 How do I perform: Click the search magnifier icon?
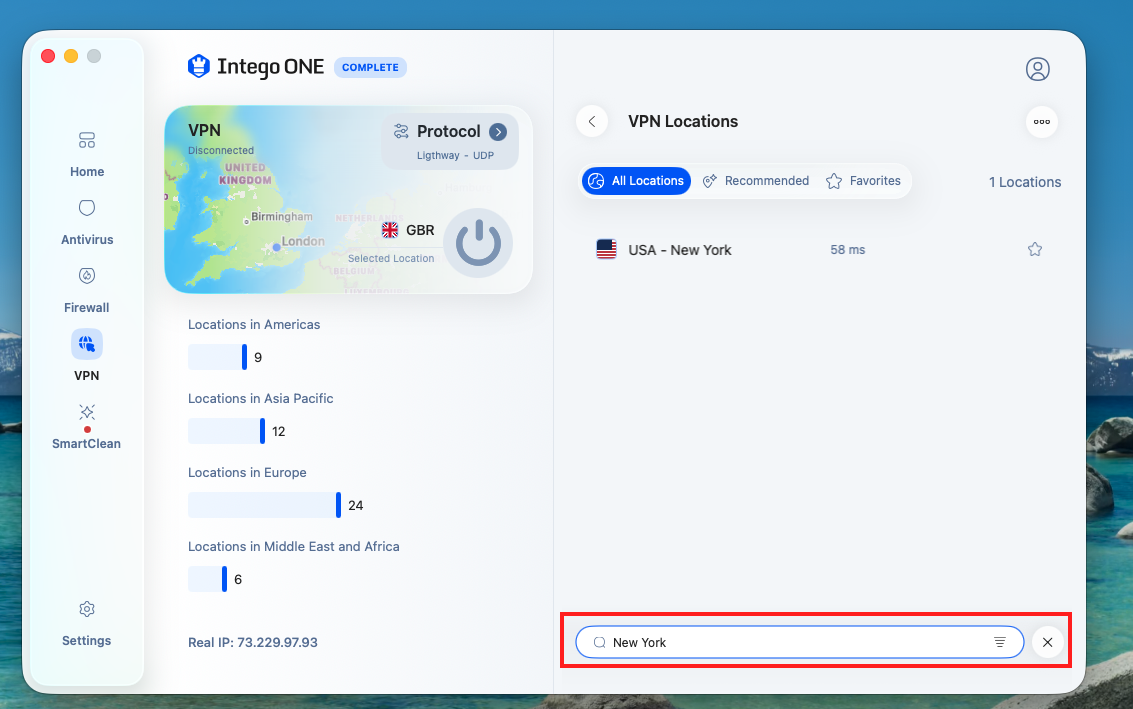tap(599, 643)
